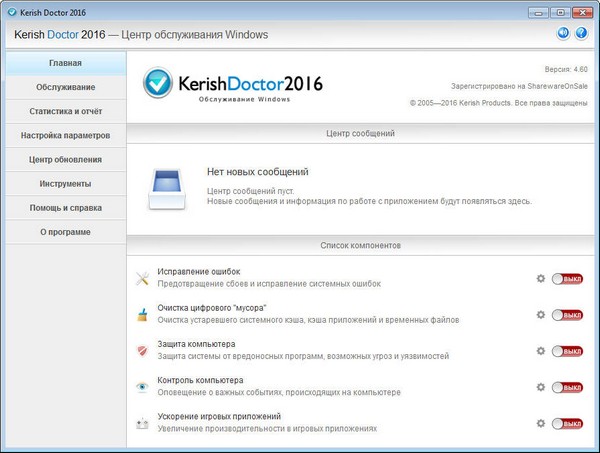Open gear settings for Ускорение игровых приложений
600x453 pixels.
pos(541,423)
